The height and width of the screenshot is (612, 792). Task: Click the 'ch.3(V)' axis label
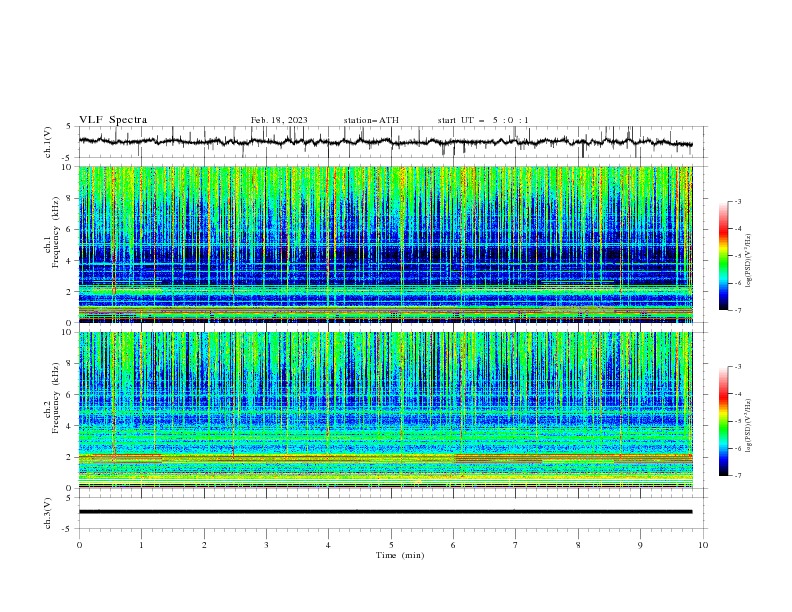(x=48, y=513)
